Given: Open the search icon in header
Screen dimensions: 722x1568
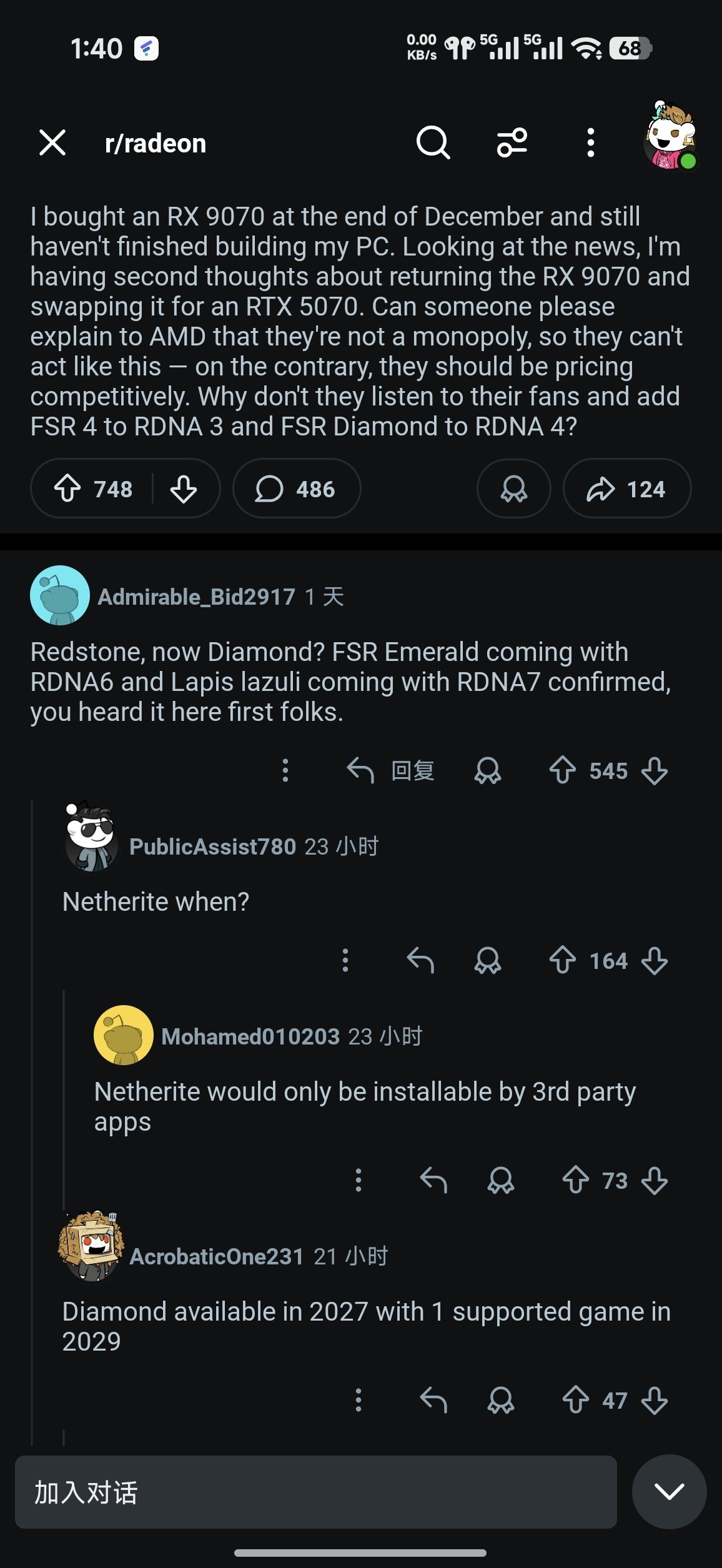Looking at the screenshot, I should tap(433, 143).
